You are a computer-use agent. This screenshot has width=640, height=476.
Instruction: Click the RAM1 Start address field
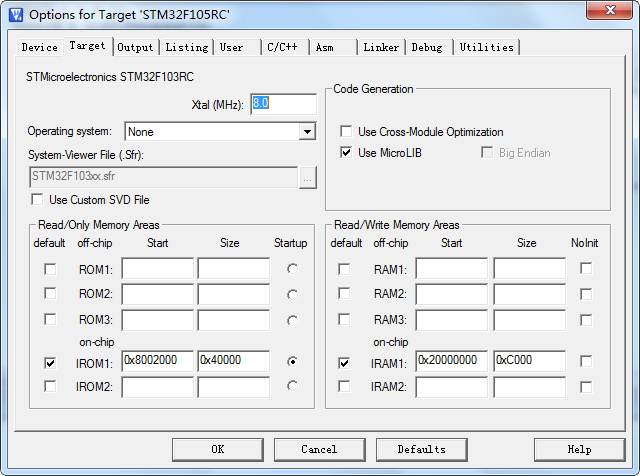452,268
